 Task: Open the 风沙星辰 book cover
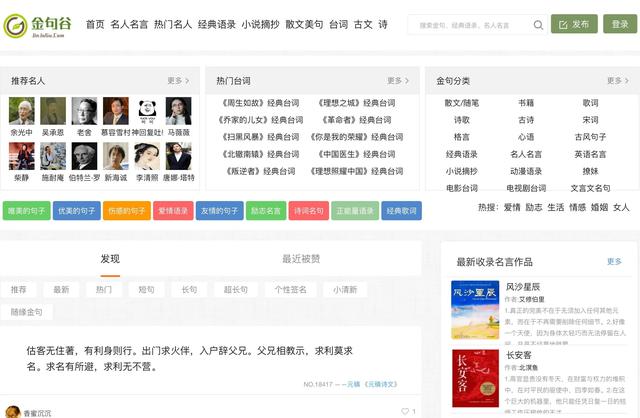click(475, 310)
